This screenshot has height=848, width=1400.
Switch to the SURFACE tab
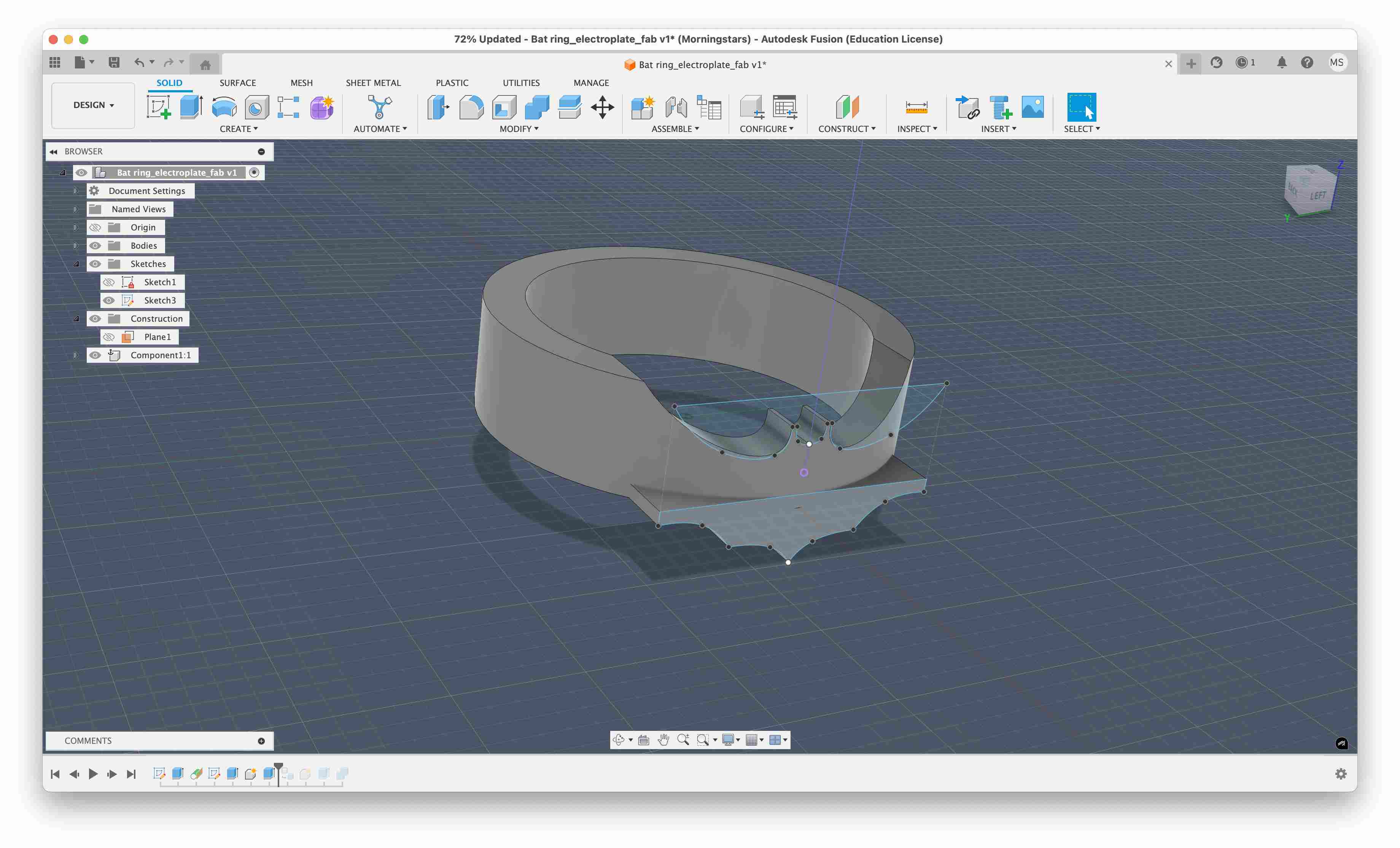tap(237, 83)
